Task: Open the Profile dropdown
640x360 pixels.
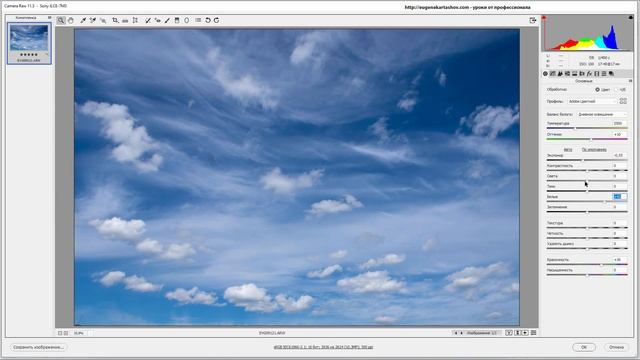Action: click(x=592, y=101)
